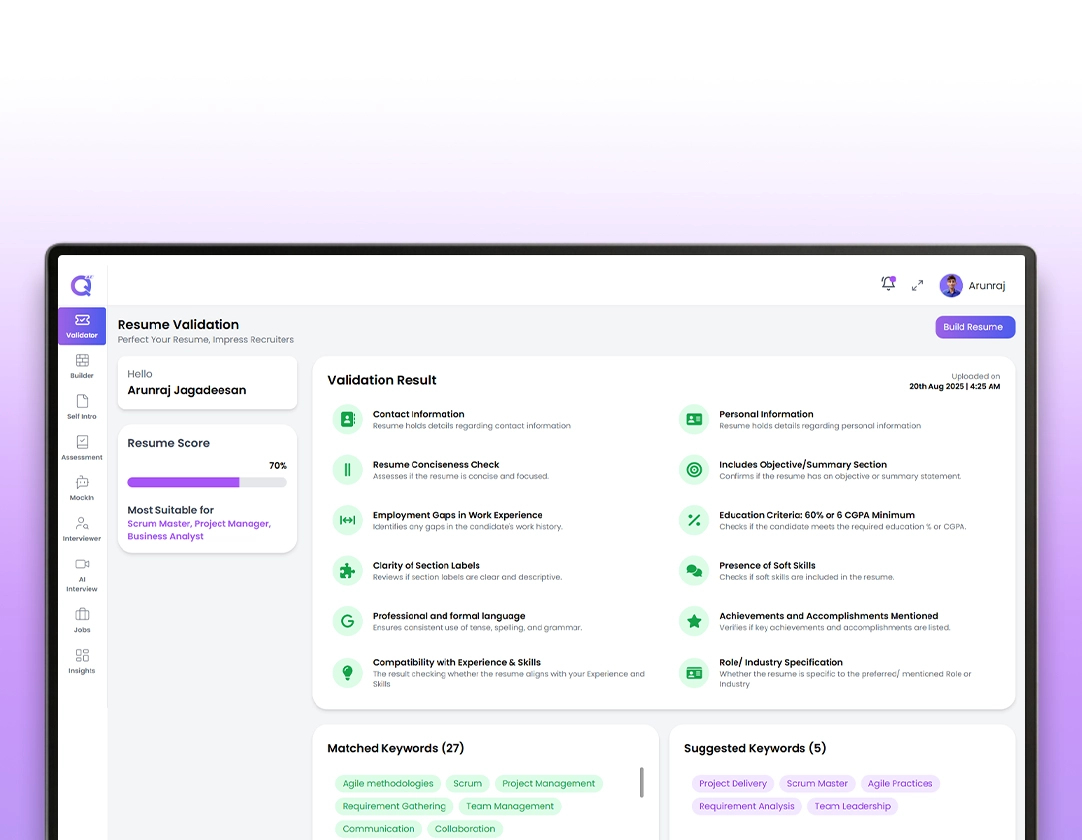The image size is (1082, 840).
Task: Click the Build Resume button
Action: [975, 327]
